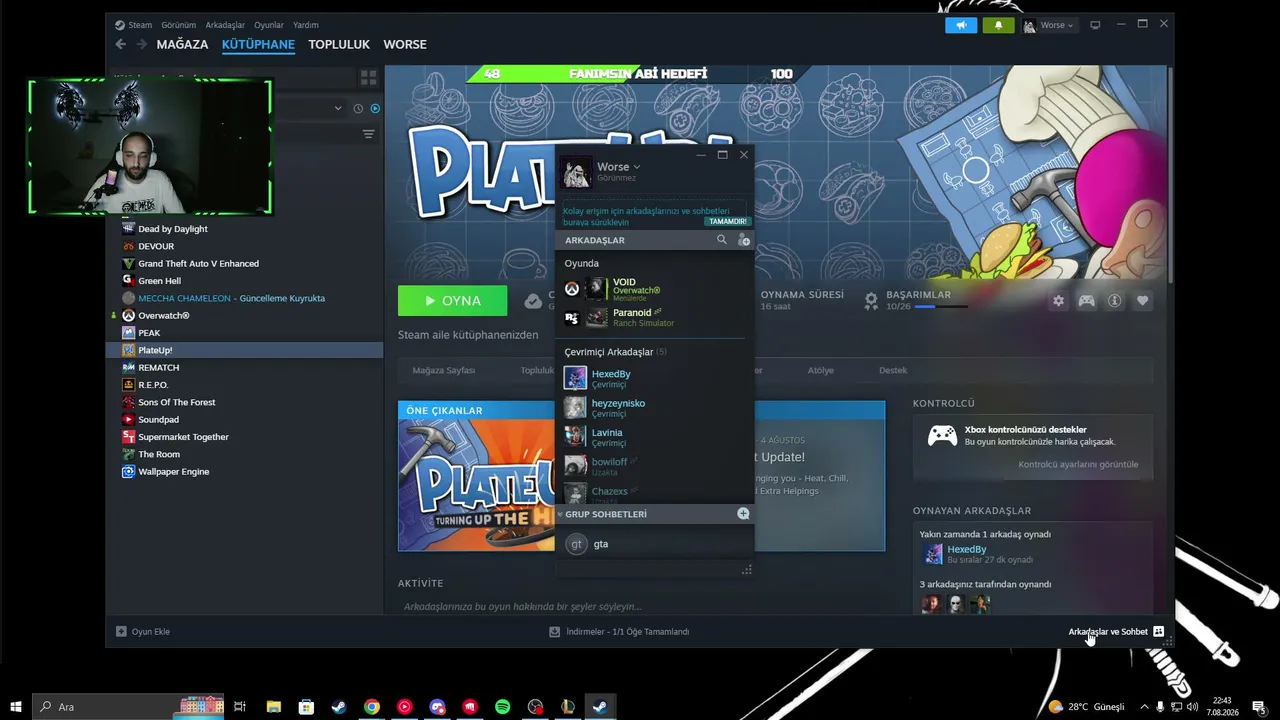This screenshot has height=720, width=1280.
Task: Dismiss hint with the TAMAMDIR! button
Action: pos(728,222)
